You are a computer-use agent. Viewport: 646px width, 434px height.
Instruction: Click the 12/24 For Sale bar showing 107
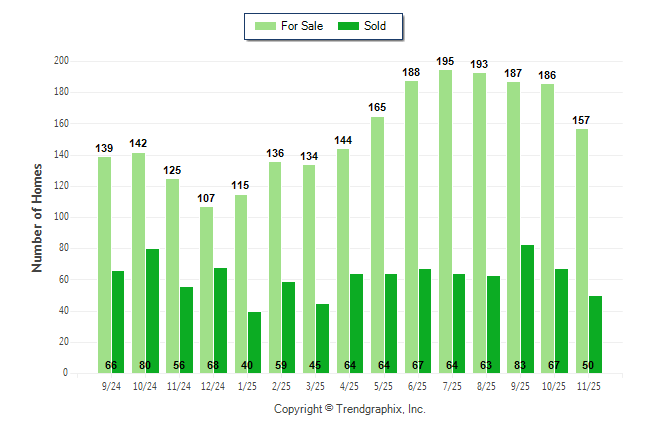pyautogui.click(x=206, y=290)
